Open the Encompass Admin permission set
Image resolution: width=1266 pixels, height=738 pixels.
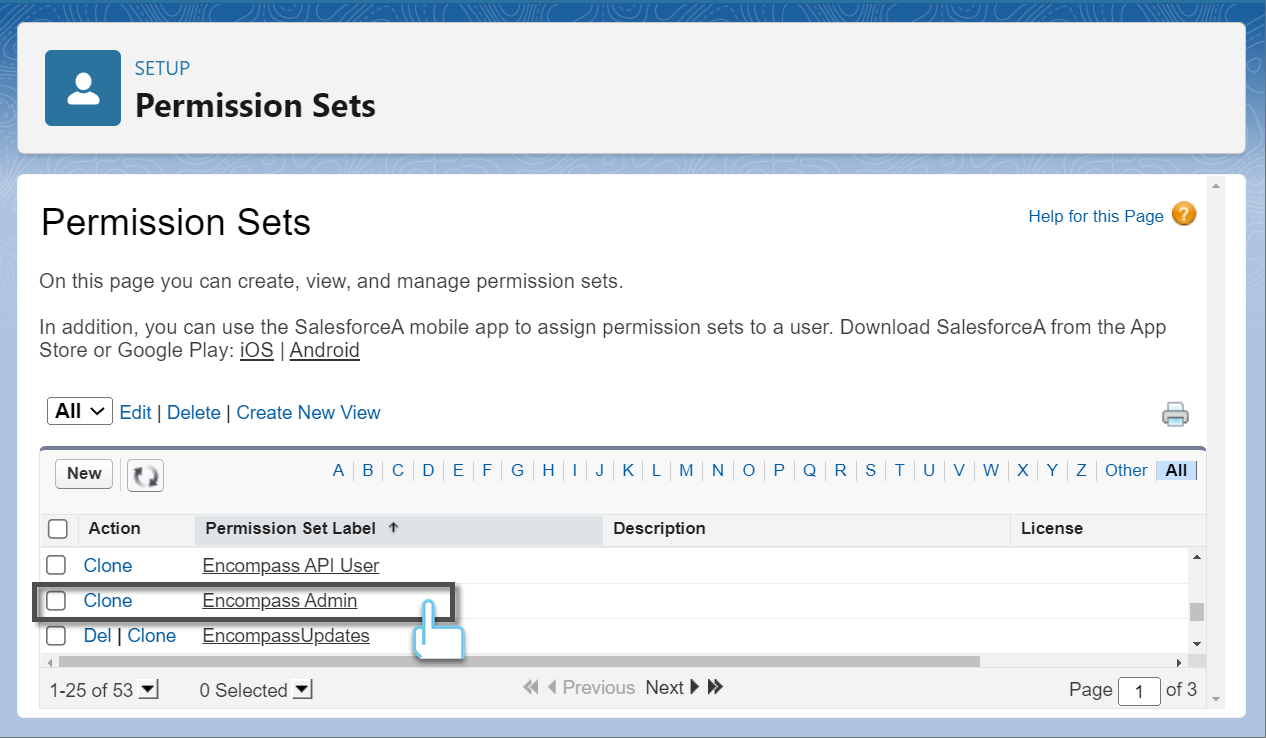(x=280, y=601)
